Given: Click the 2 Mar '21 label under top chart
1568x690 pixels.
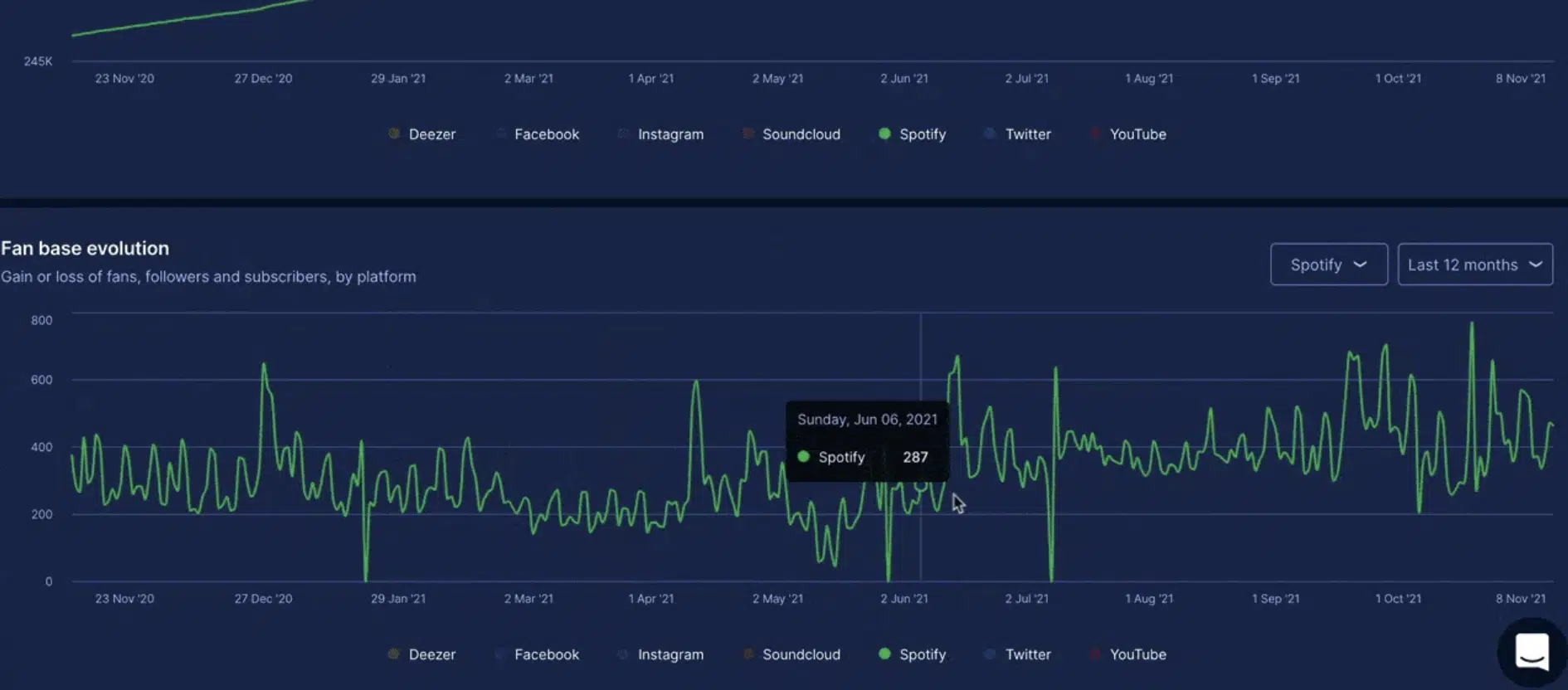Looking at the screenshot, I should click(x=528, y=79).
